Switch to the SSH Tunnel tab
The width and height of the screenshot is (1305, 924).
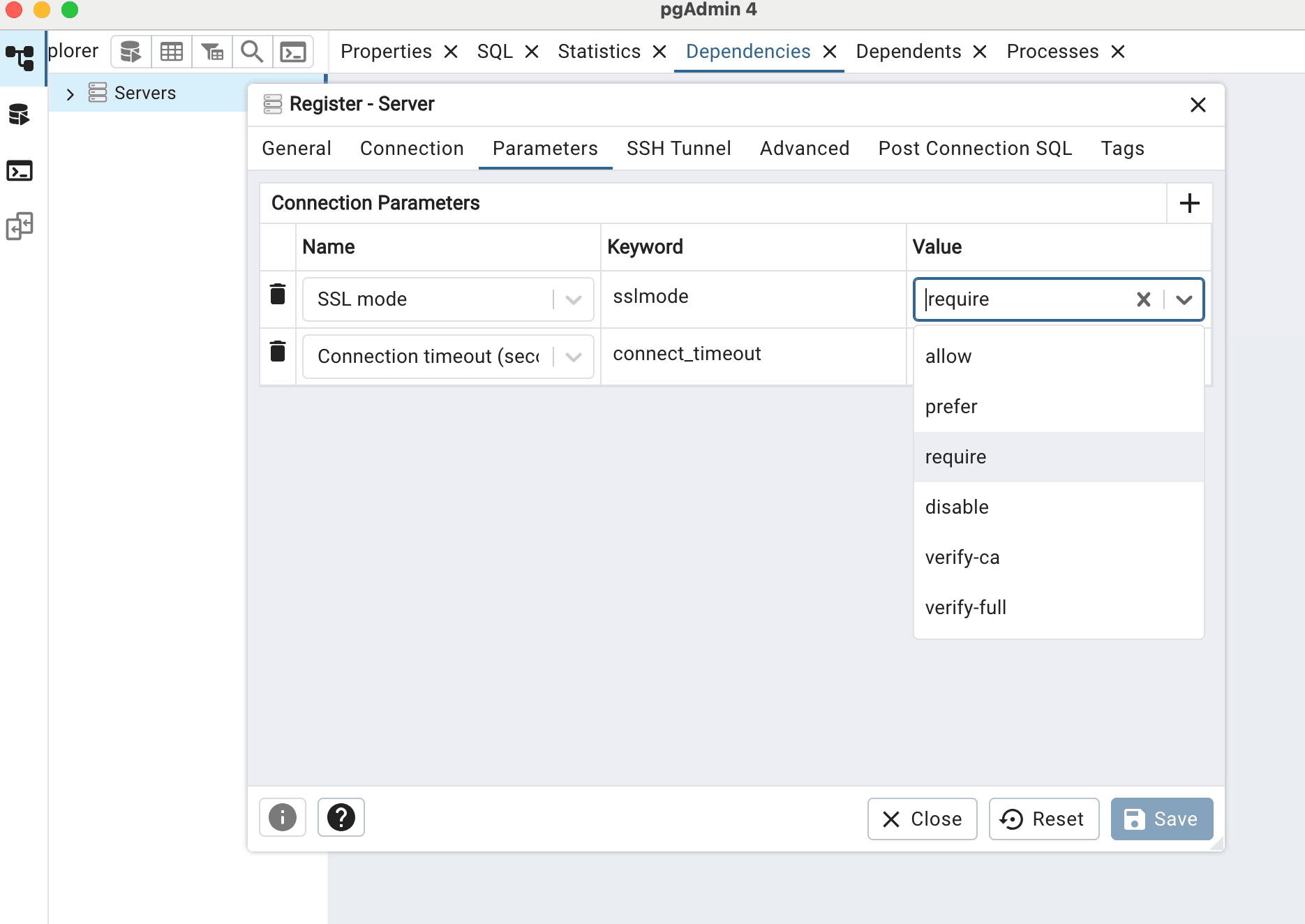point(679,149)
